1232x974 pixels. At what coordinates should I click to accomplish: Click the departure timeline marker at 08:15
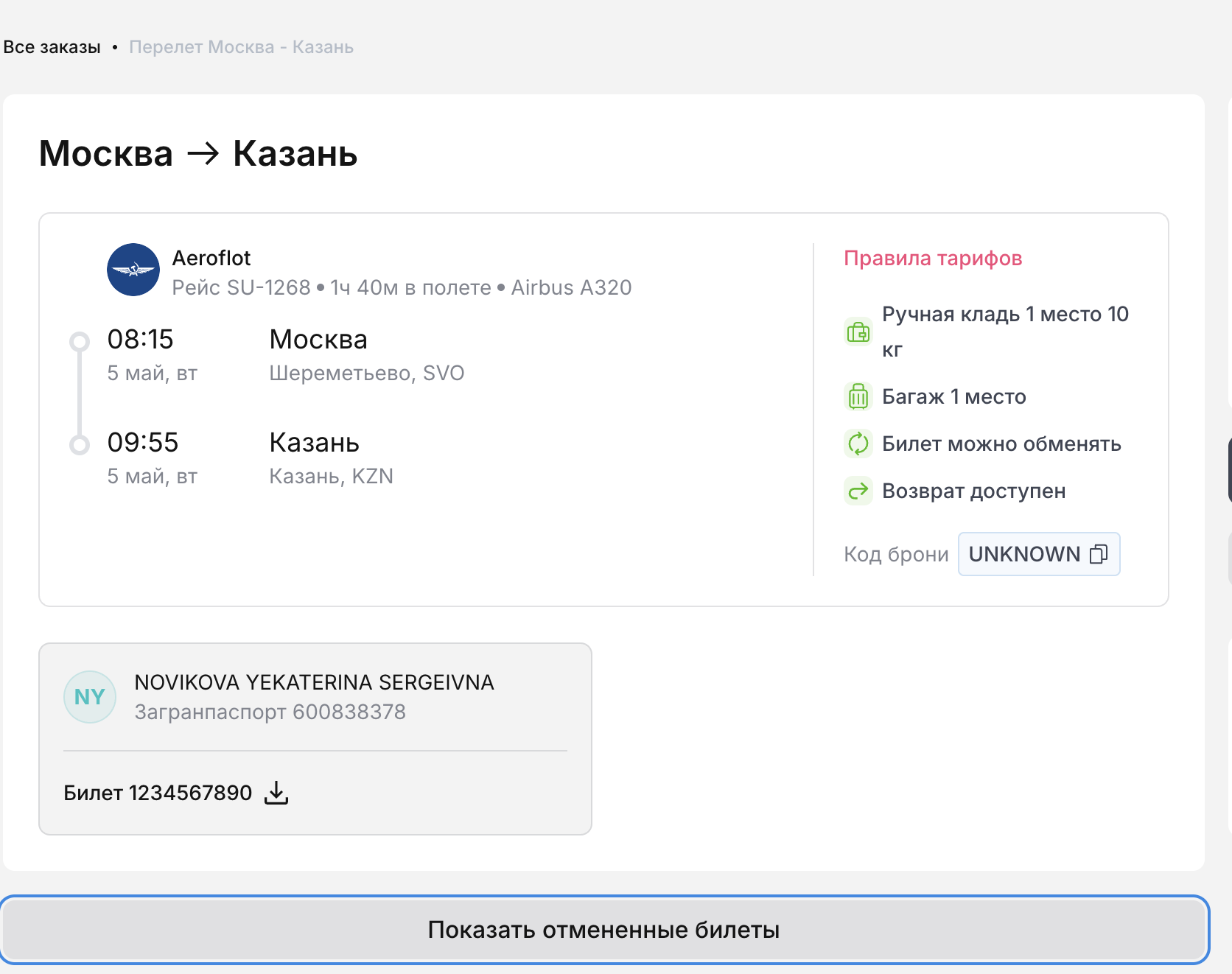tap(80, 341)
